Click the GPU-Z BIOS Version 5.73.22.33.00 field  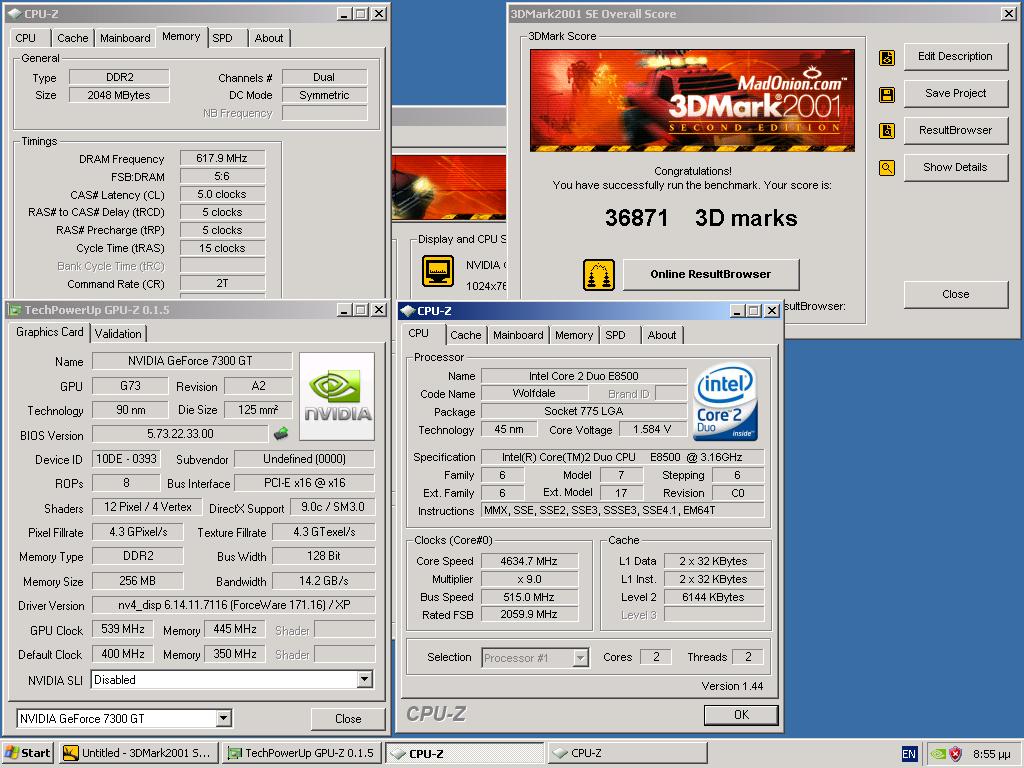click(x=180, y=434)
